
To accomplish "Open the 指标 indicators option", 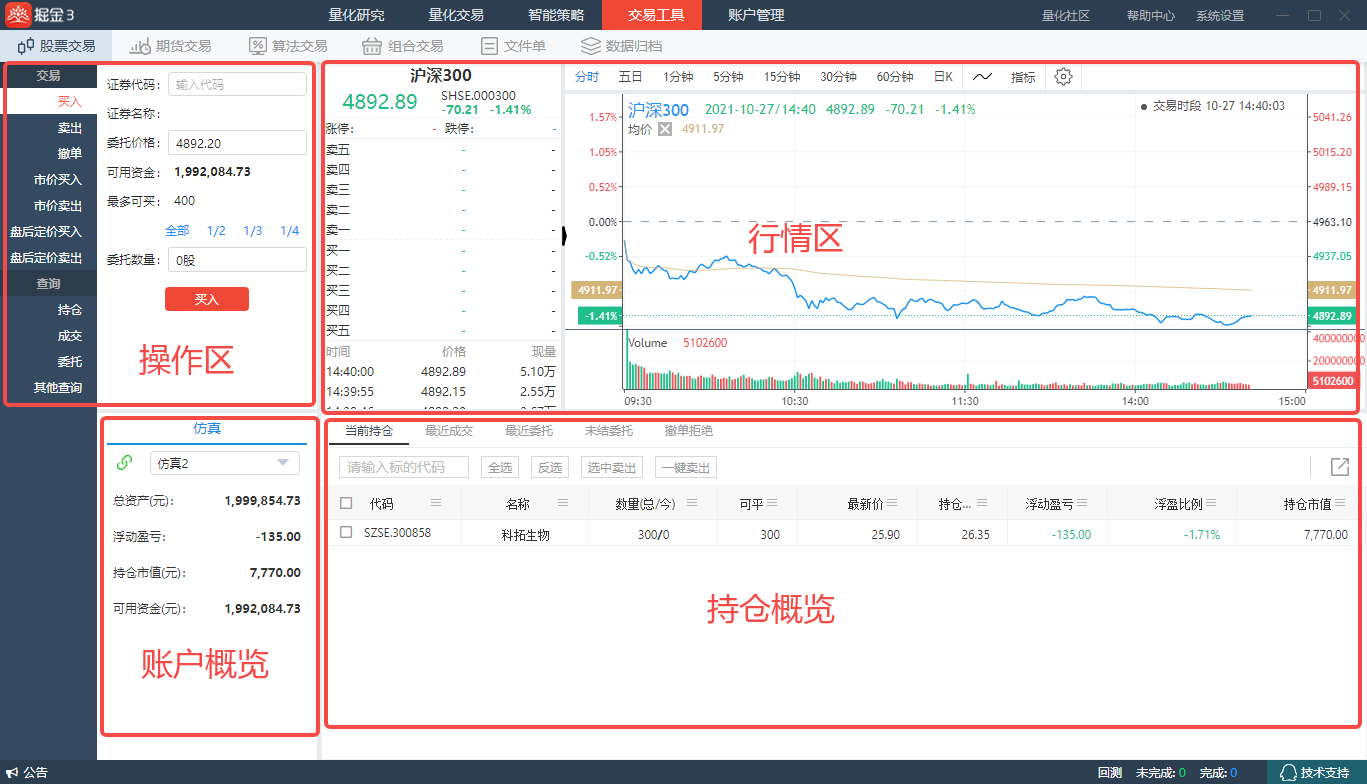I will [1023, 77].
